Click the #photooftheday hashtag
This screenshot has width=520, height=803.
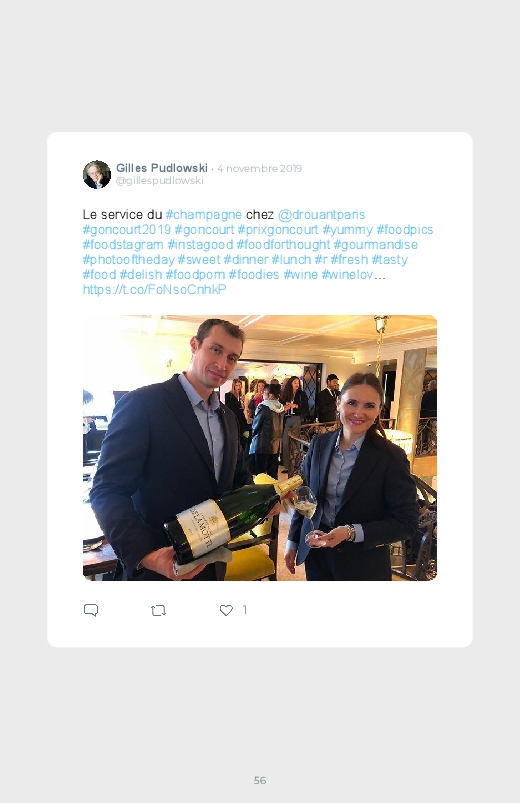[x=129, y=260]
